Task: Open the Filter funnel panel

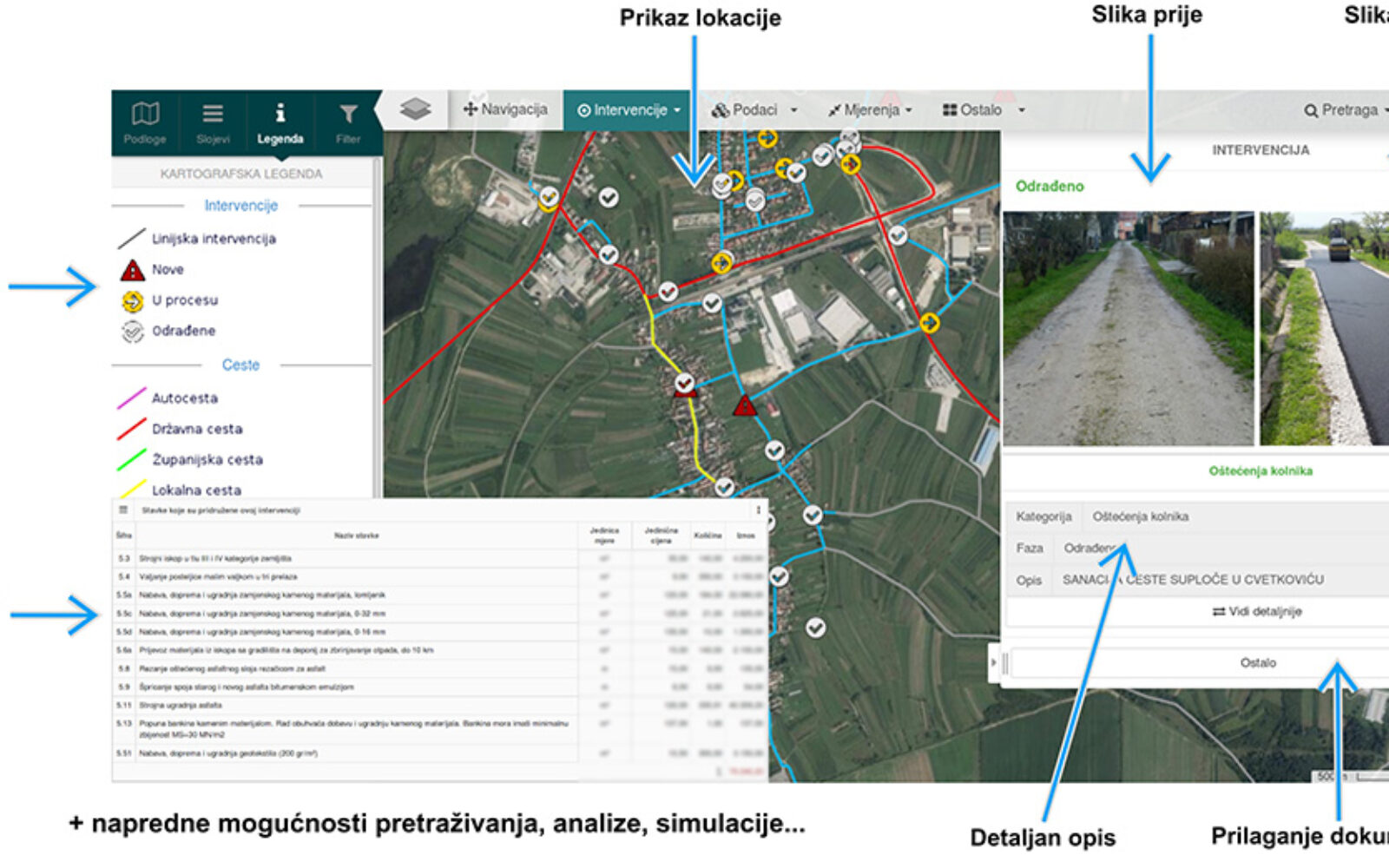Action: [348, 122]
